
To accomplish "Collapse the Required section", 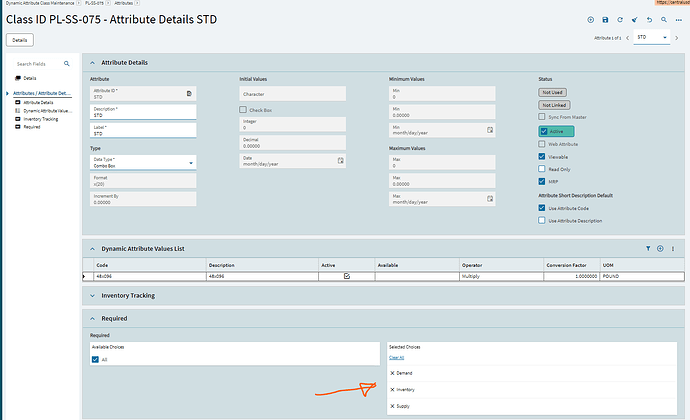I will 92,318.
